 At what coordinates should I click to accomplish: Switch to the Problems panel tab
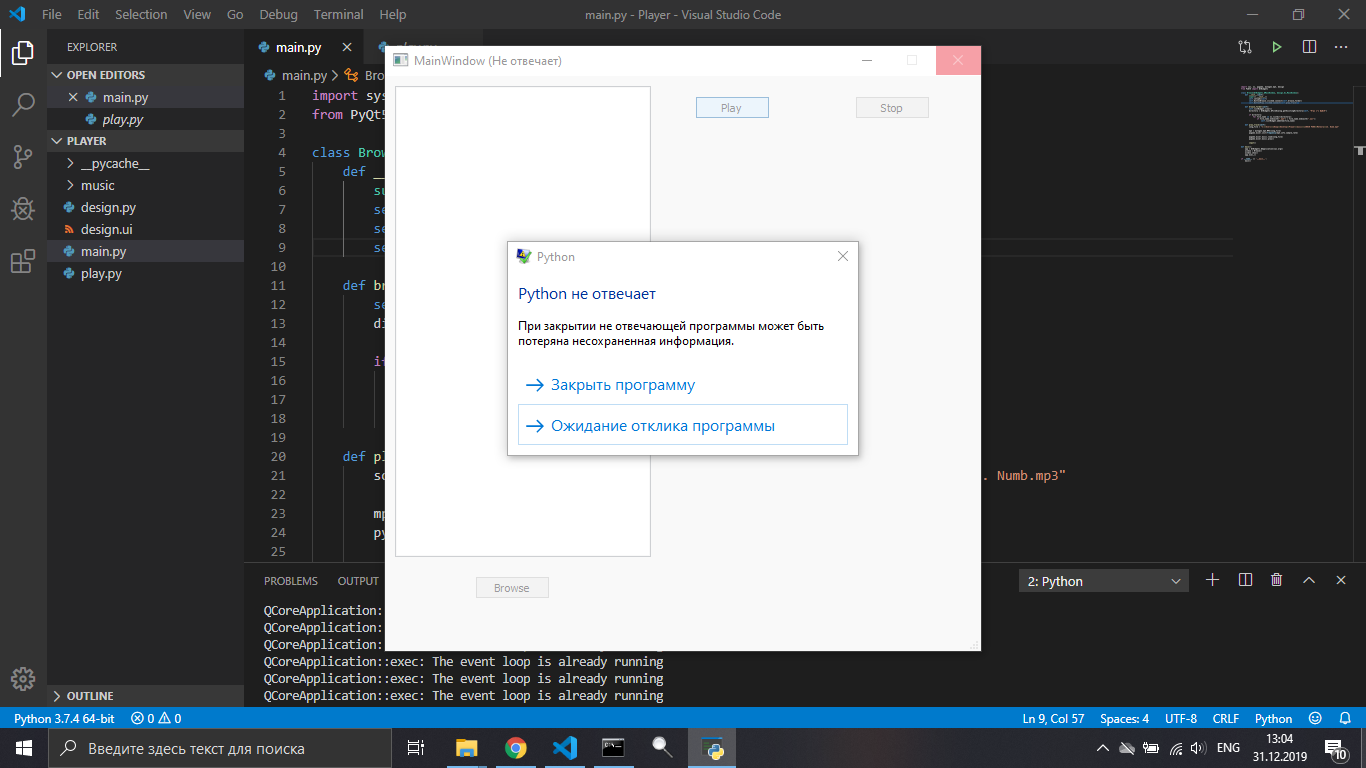291,581
